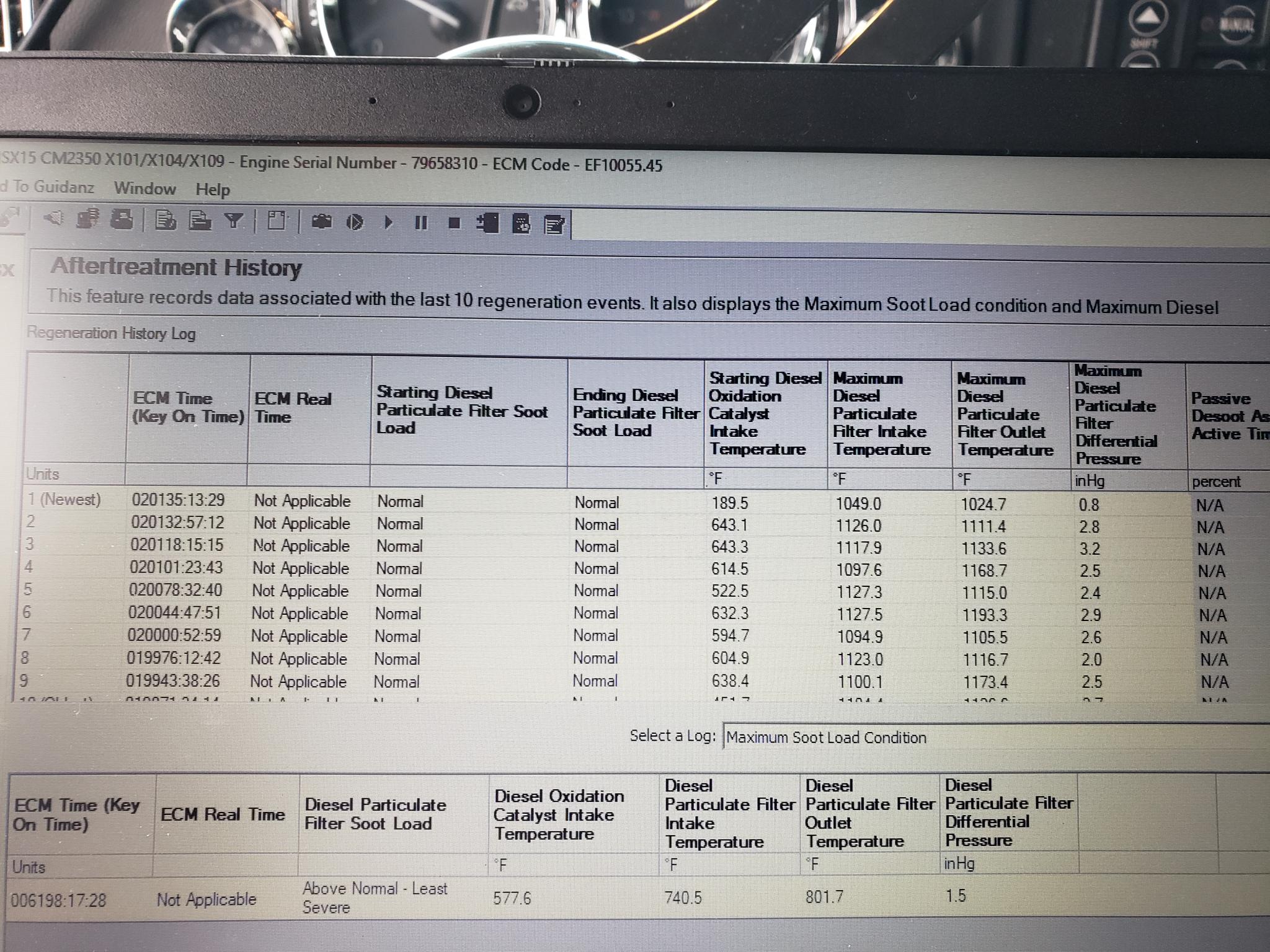This screenshot has height=952, width=1270.
Task: Open the Help menu
Action: tap(213, 190)
